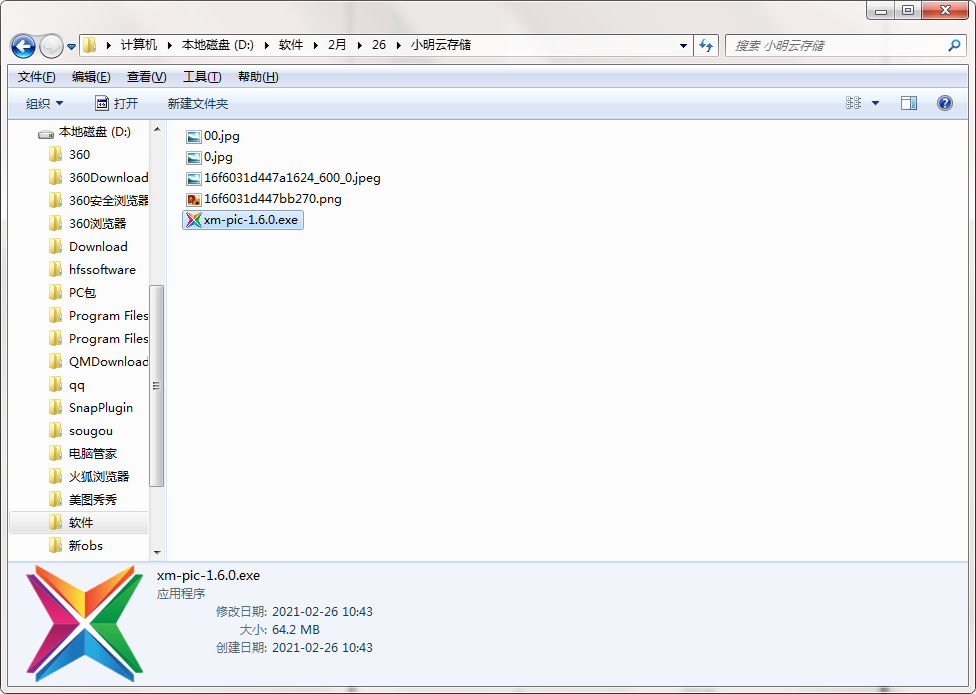This screenshot has width=976, height=694.
Task: Expand the address bar history dropdown
Action: pyautogui.click(x=683, y=45)
